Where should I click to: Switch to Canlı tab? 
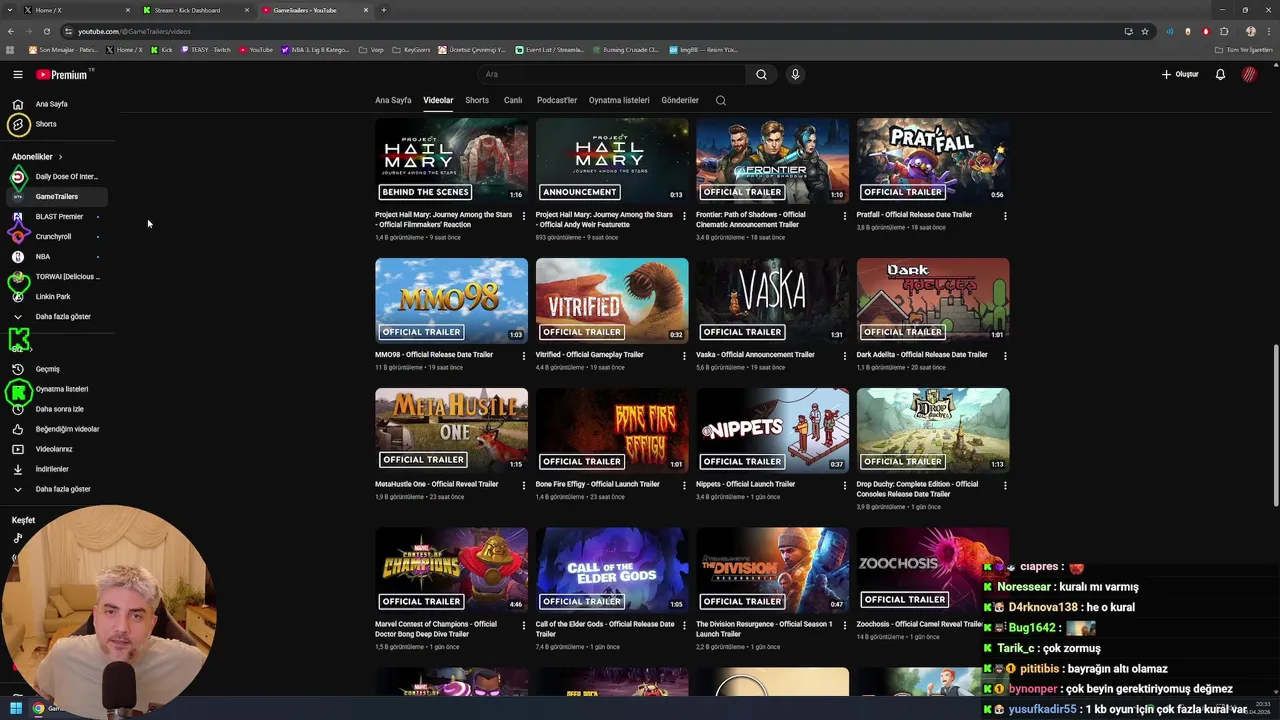pos(513,100)
